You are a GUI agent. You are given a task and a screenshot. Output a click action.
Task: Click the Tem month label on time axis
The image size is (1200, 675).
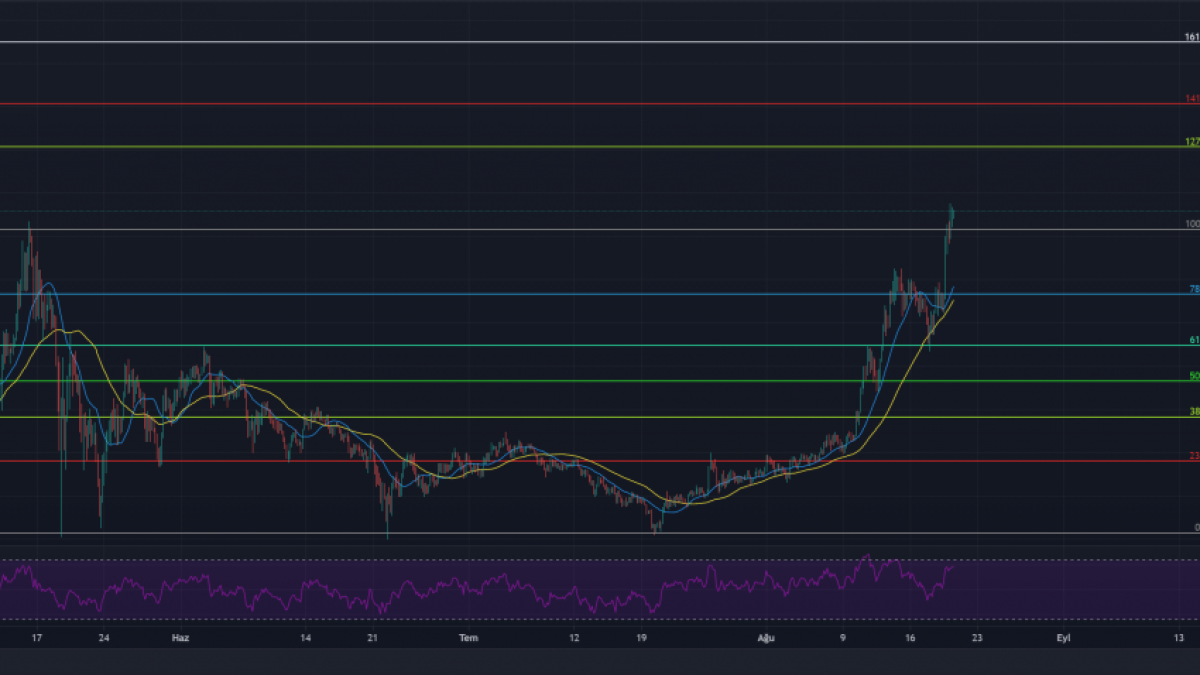[x=468, y=637]
